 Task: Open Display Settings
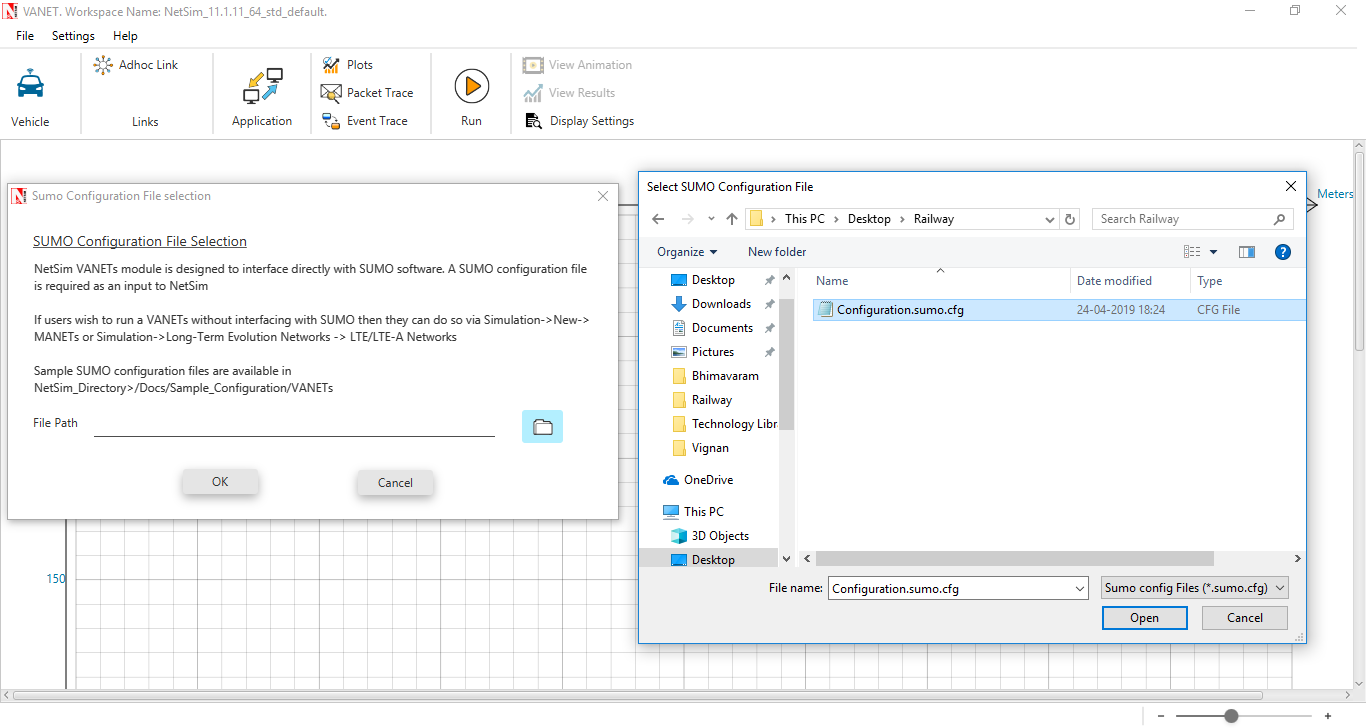pyautogui.click(x=579, y=121)
